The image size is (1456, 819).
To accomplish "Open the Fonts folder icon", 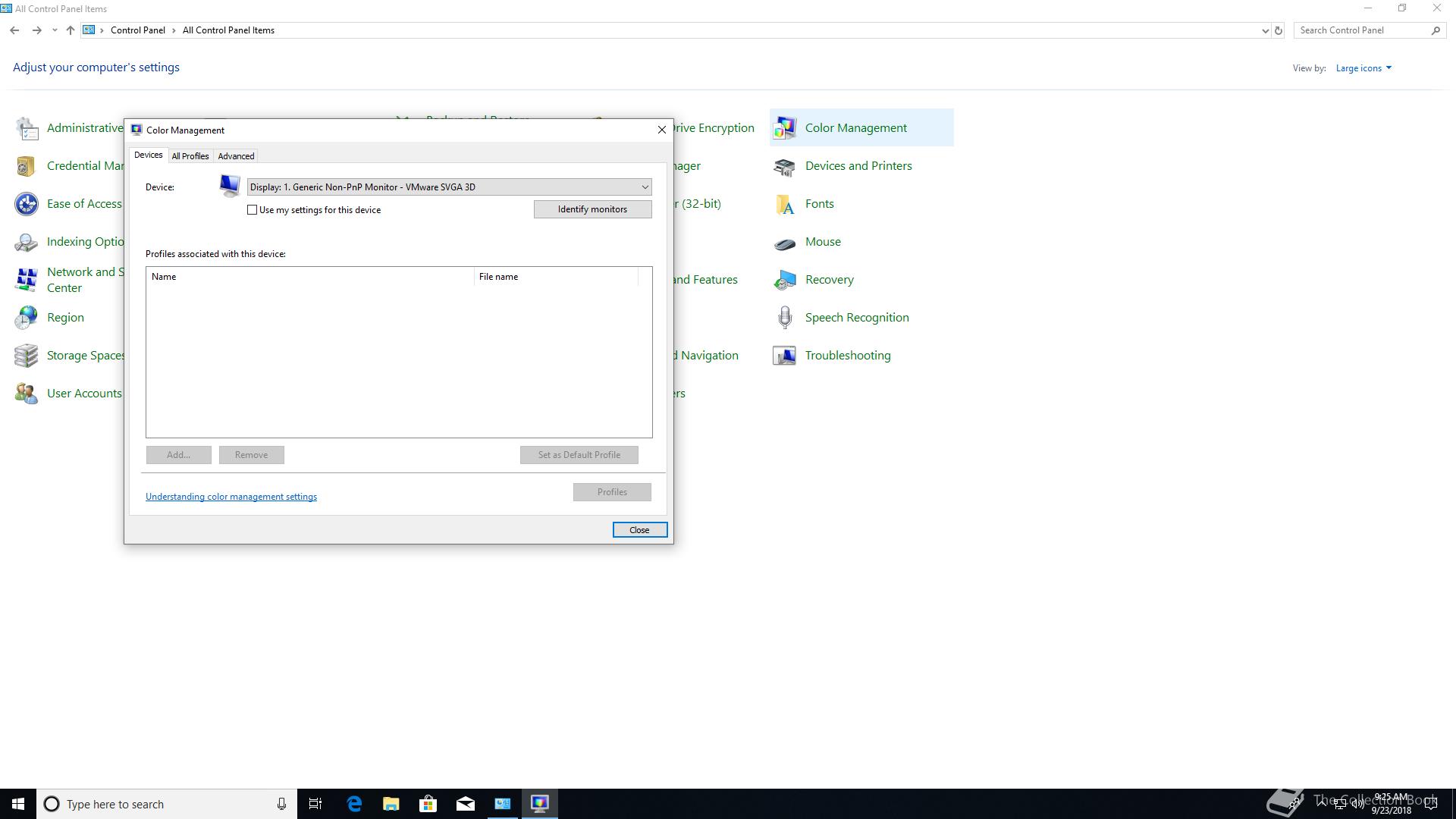I will coord(785,204).
